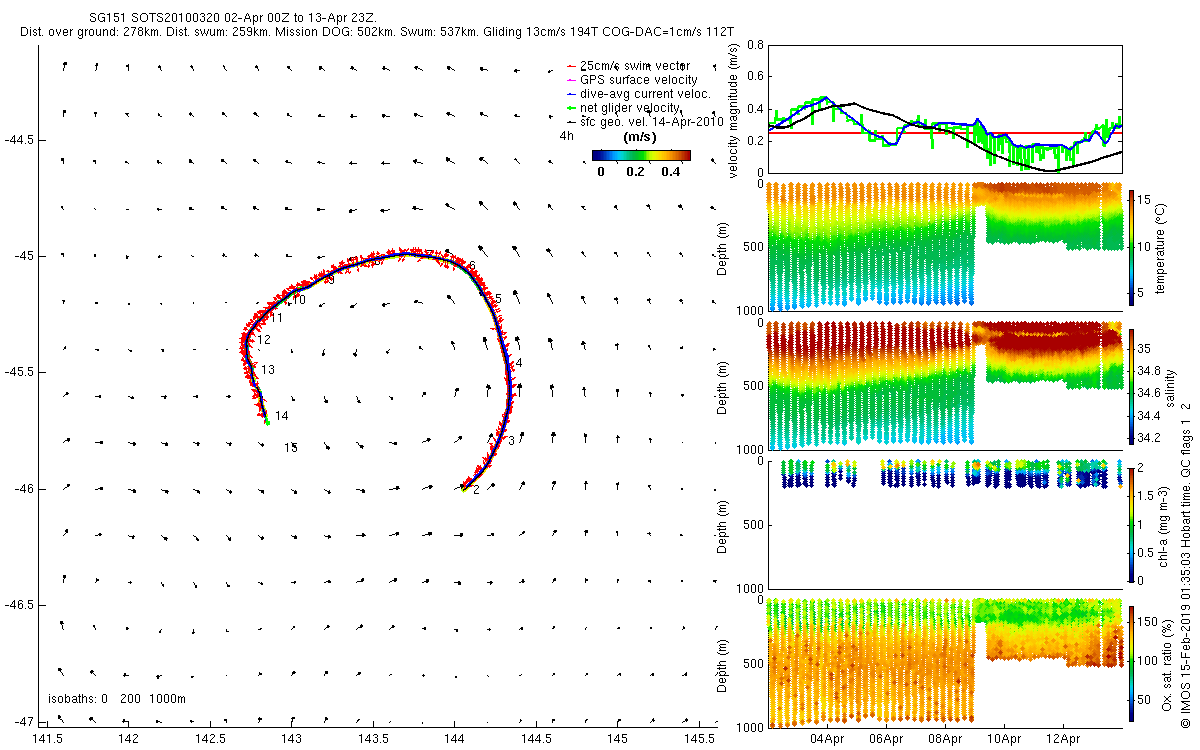
Task: Click the salinity colorbar
Action: coord(1133,385)
